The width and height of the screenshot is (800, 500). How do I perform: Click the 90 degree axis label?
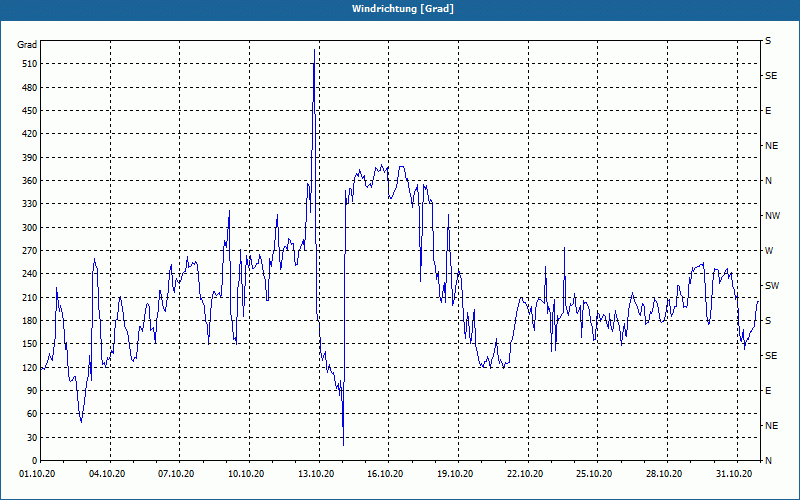click(32, 390)
